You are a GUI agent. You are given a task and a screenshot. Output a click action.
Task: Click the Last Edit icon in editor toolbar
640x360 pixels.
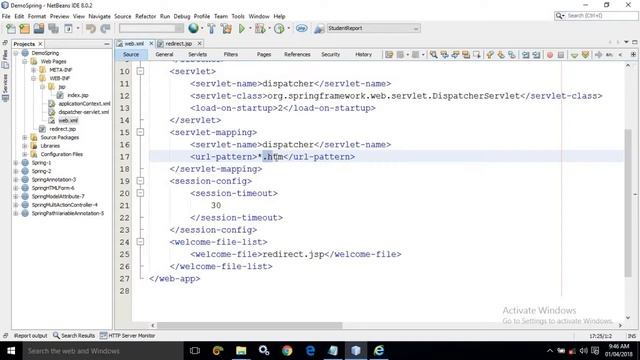pyautogui.click(x=389, y=55)
